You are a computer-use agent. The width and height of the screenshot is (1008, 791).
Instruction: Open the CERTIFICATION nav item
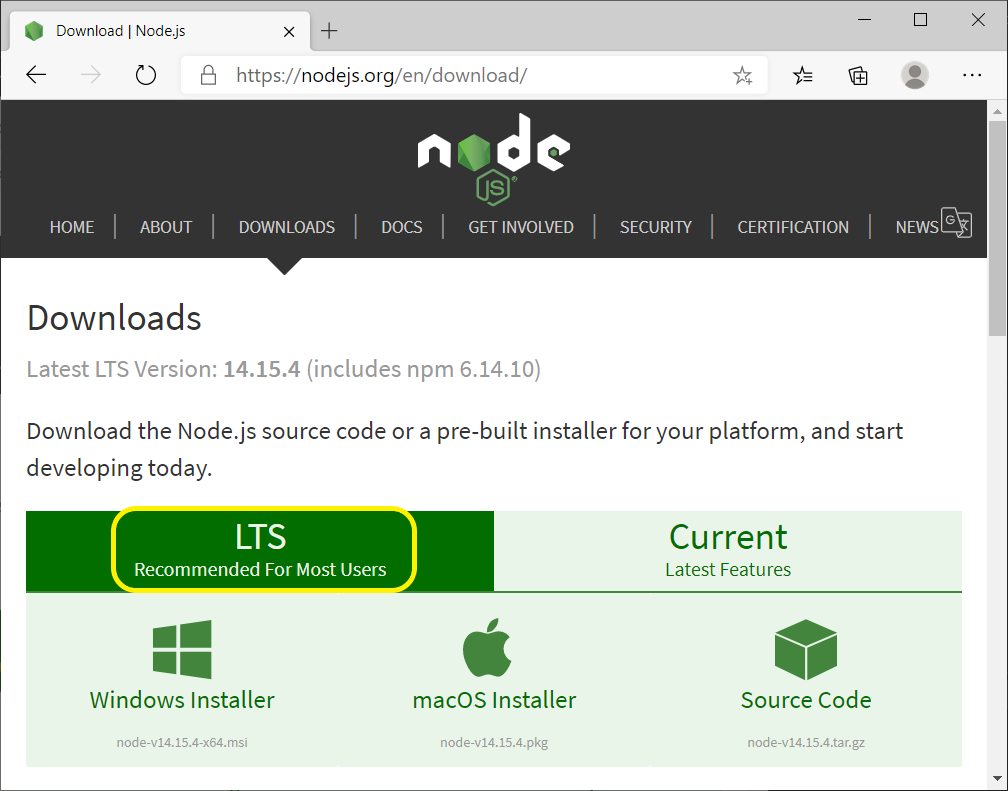793,227
